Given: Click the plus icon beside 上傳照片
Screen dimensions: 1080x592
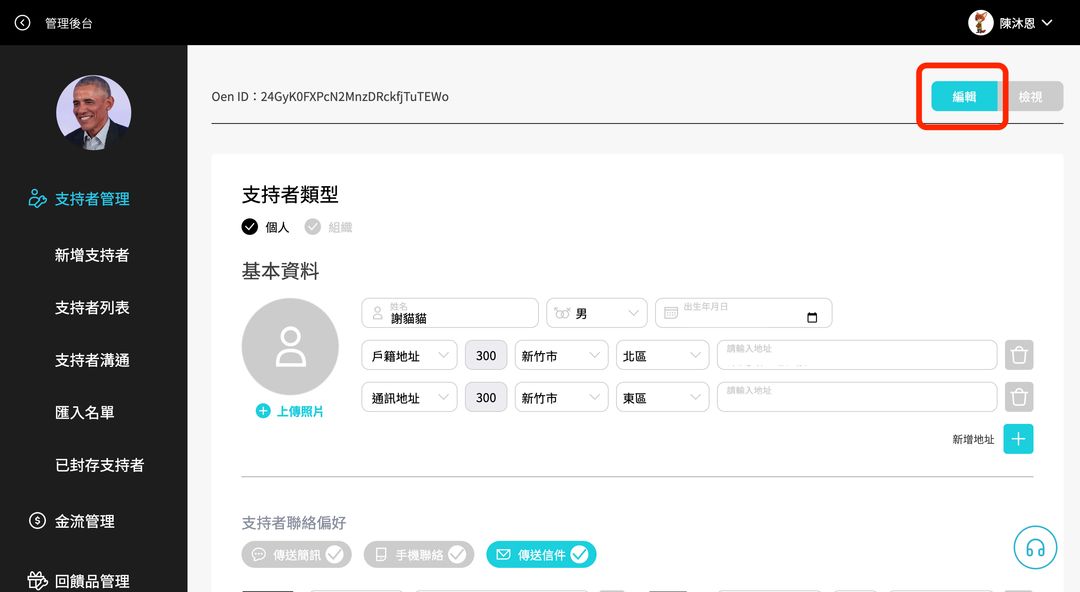Looking at the screenshot, I should [x=262, y=411].
